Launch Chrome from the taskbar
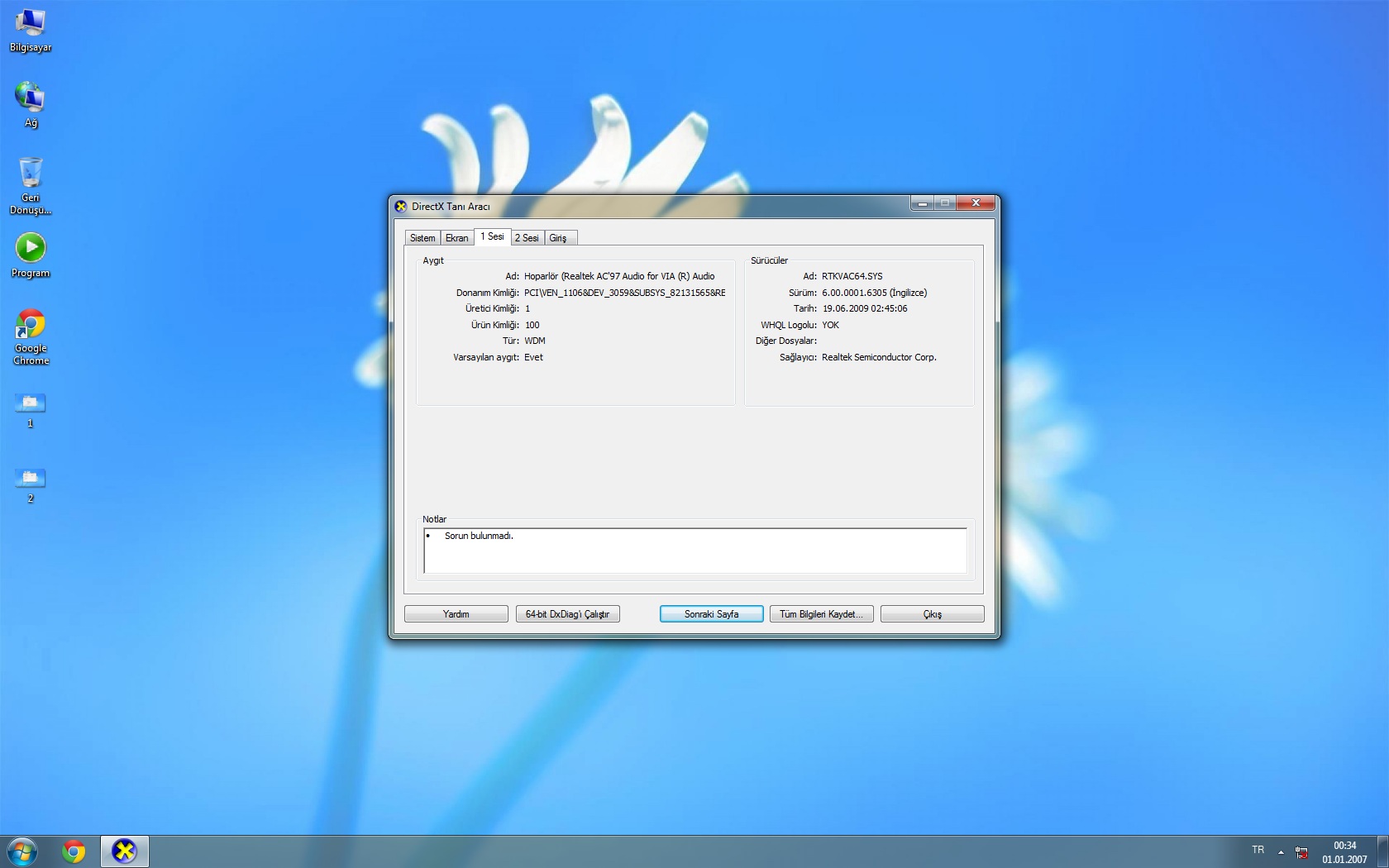Screen dimensions: 1389x868 74,851
